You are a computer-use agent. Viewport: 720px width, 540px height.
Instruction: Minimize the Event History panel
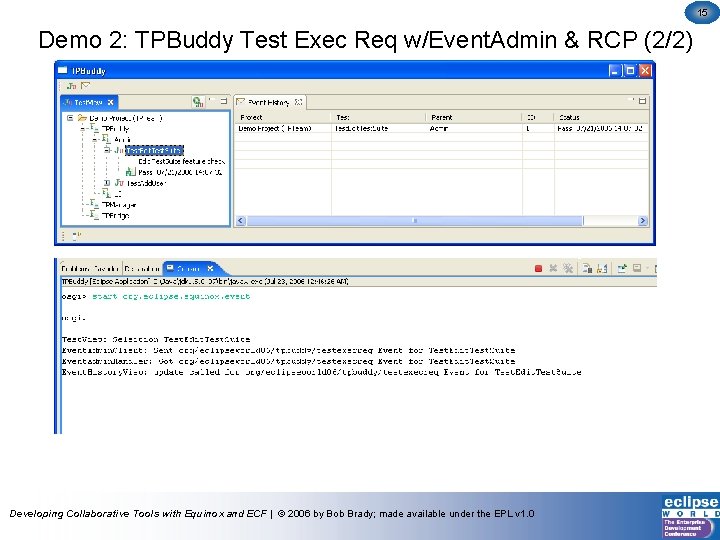coord(632,99)
